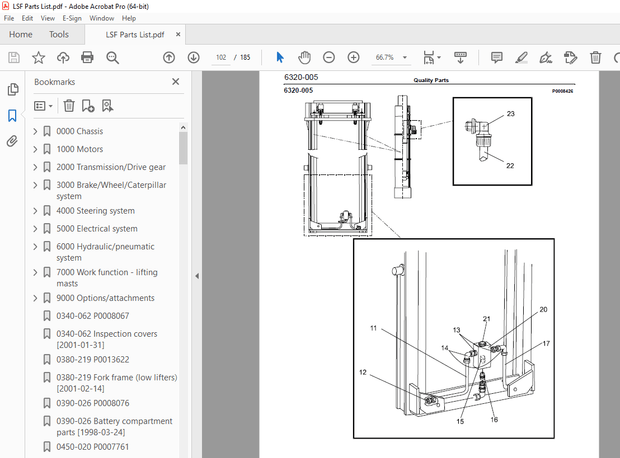The image size is (620, 458).
Task: Open bookmark 0390-026 P0008076
Action: (93, 403)
